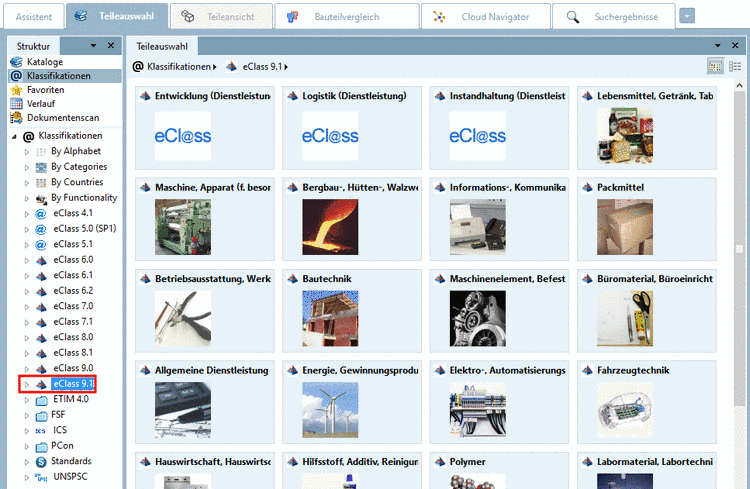
Task: Click the ICS classification icon
Action: [x=41, y=431]
